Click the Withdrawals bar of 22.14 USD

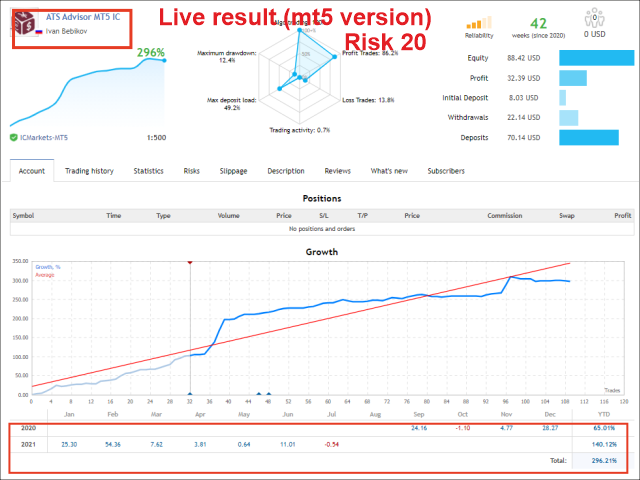click(569, 118)
